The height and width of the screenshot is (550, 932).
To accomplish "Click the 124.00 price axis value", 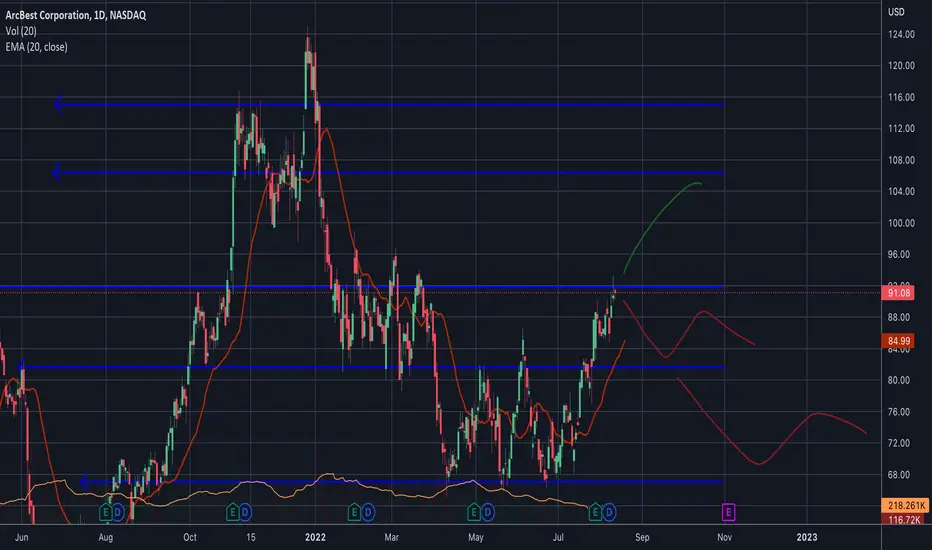I will coord(901,34).
